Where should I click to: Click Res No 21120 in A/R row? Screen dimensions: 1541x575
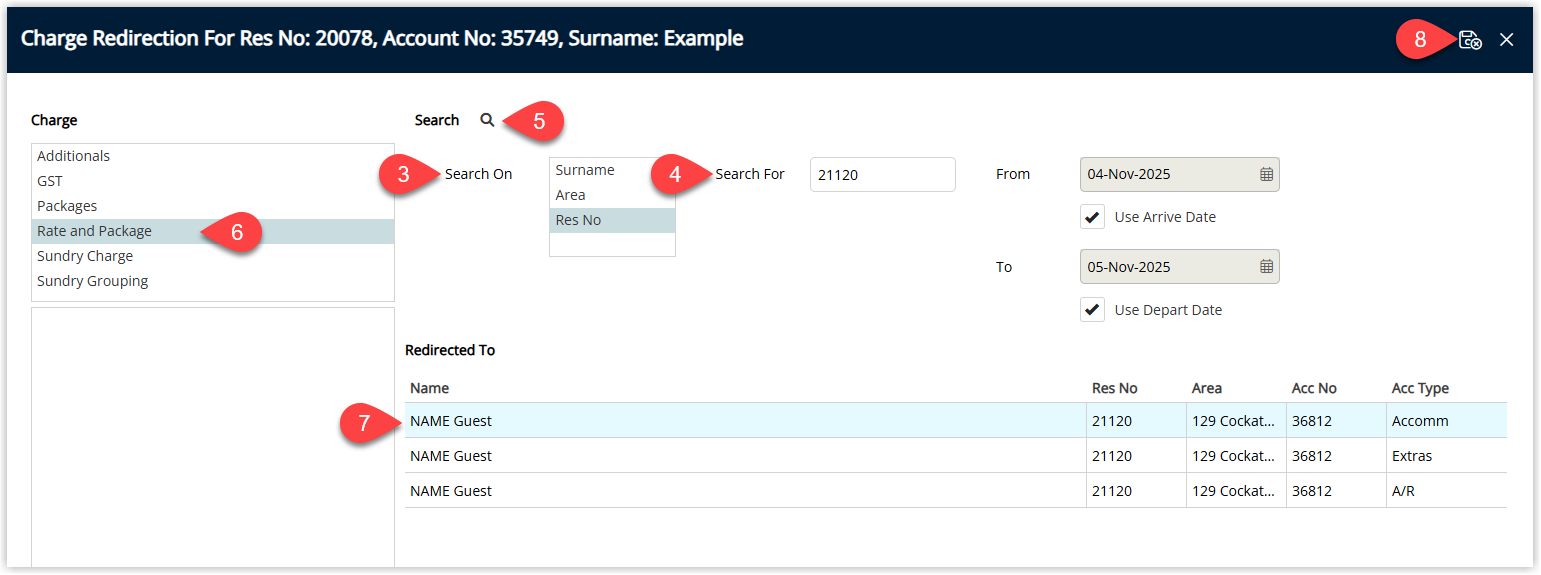coord(1136,491)
